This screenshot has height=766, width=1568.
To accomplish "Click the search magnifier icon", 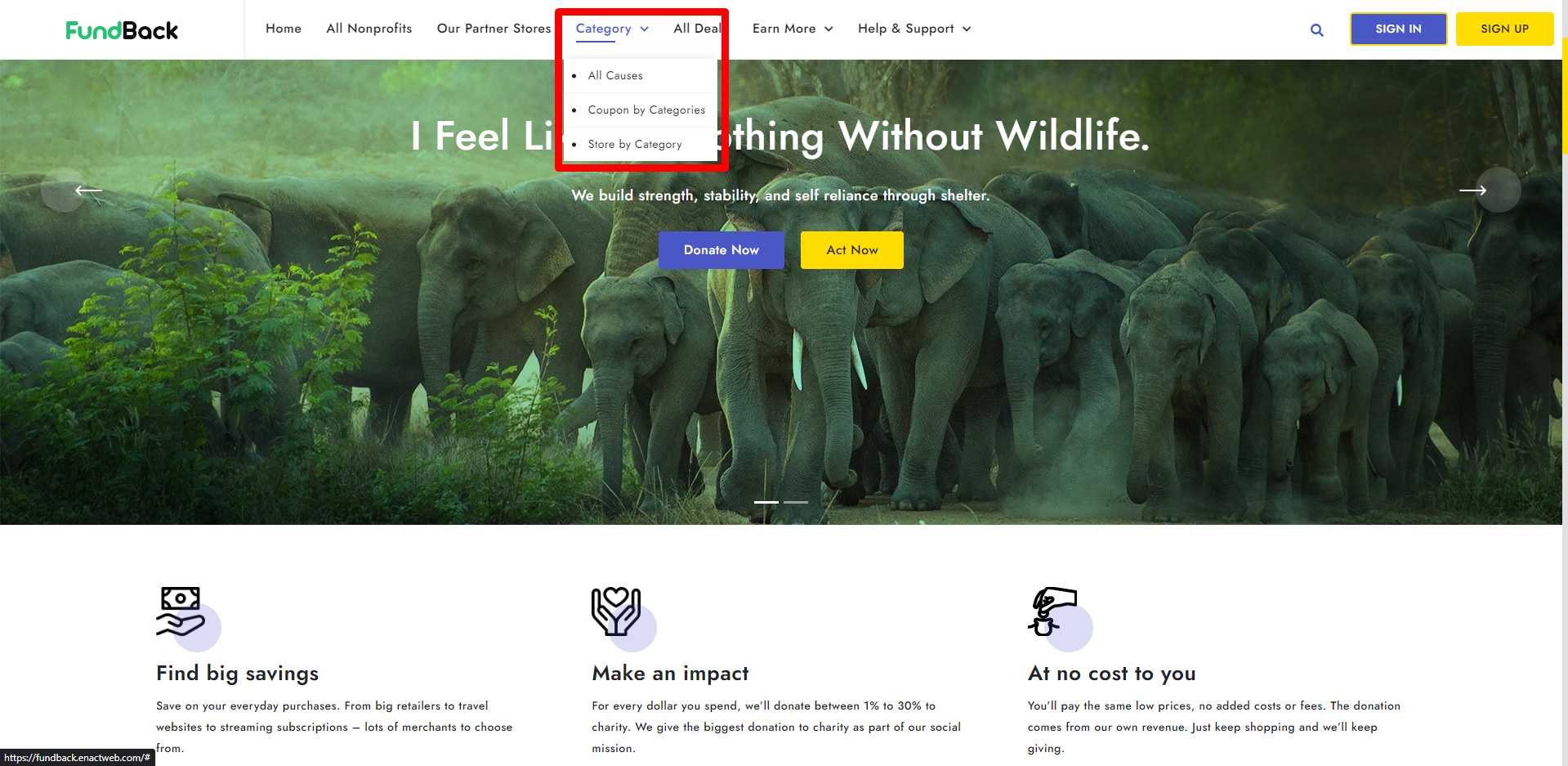I will [1316, 30].
